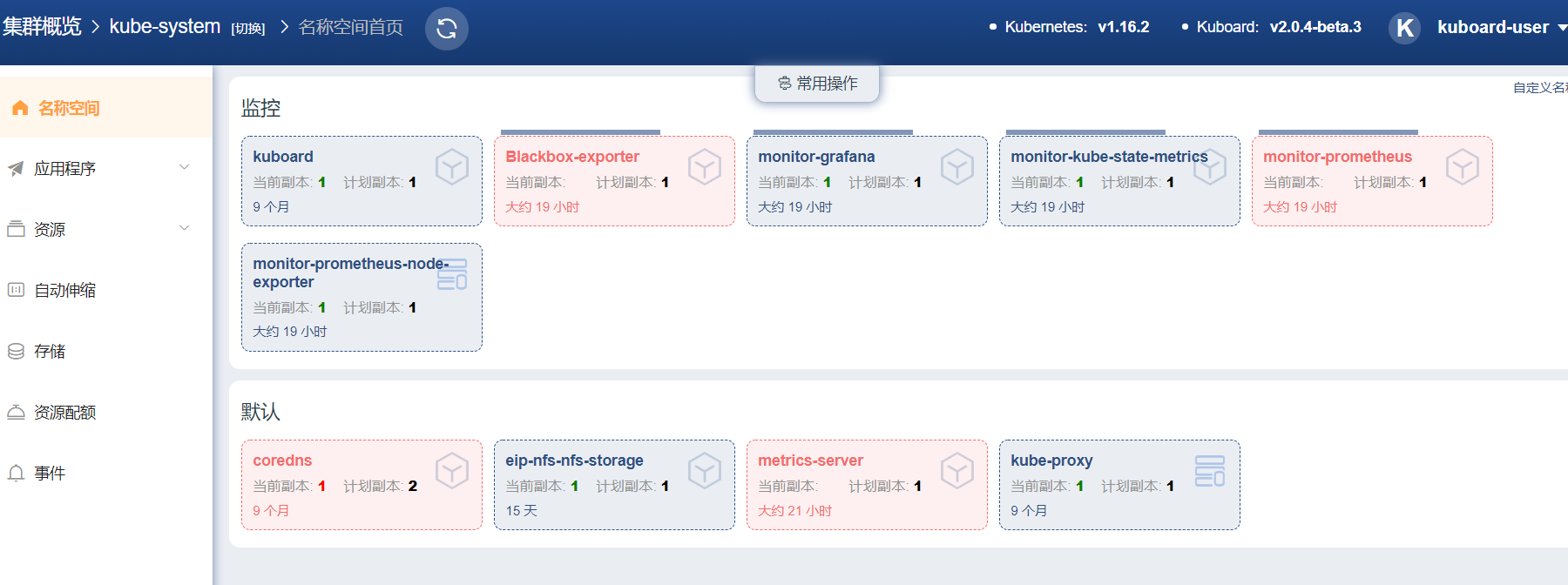Click the cube icon on monitor-grafana card
This screenshot has height=585, width=1568.
pyautogui.click(x=957, y=166)
